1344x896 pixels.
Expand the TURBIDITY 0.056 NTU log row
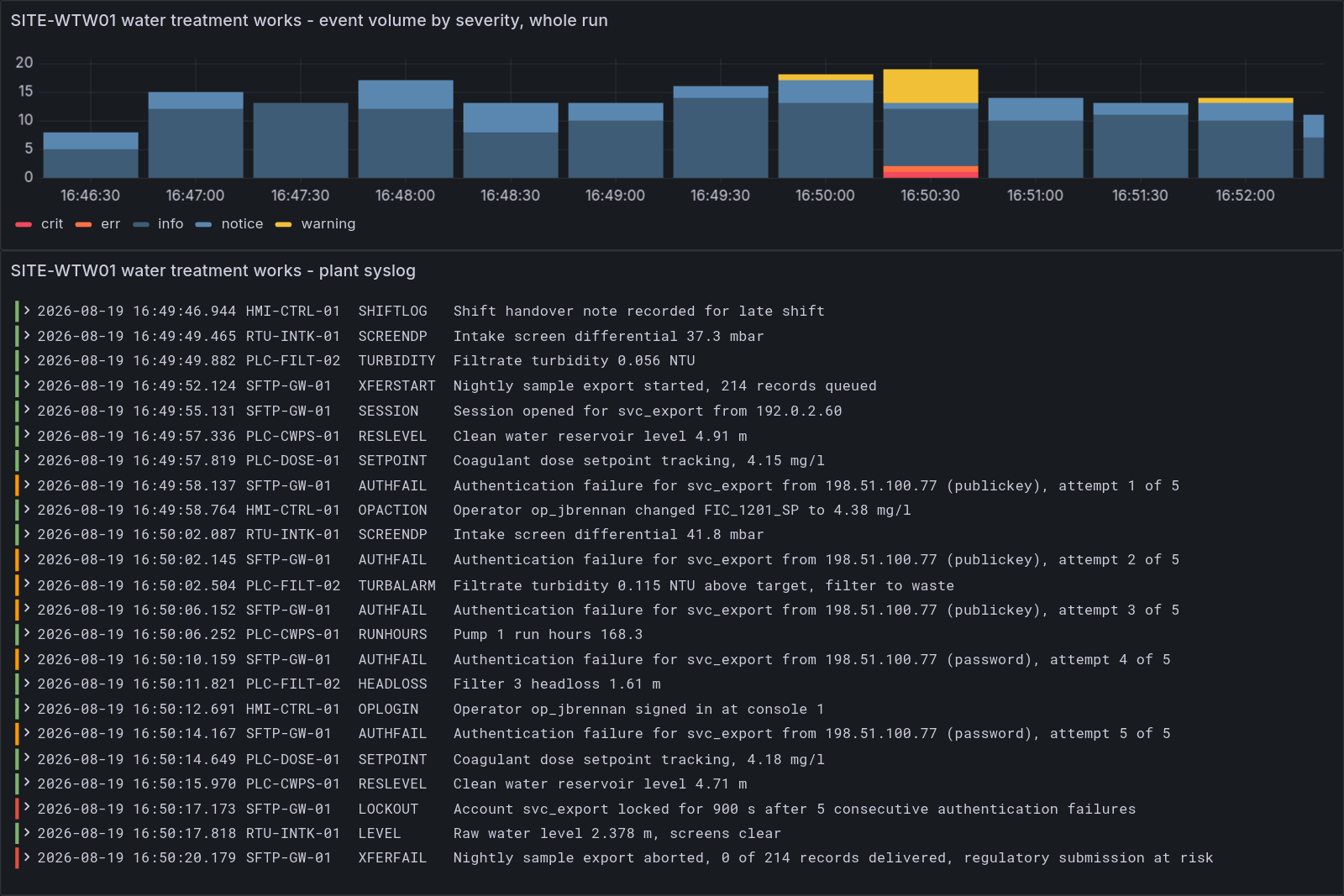pos(27,360)
